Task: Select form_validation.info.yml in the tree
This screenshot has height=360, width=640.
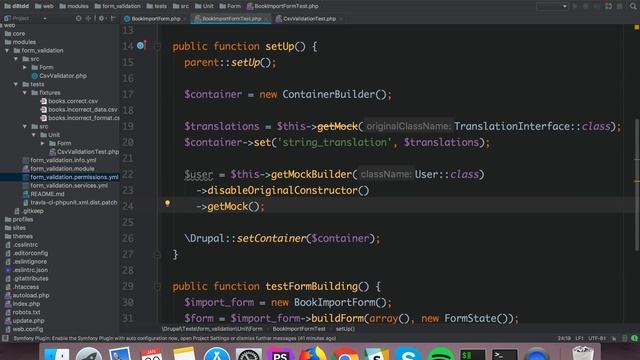Action: click(63, 160)
